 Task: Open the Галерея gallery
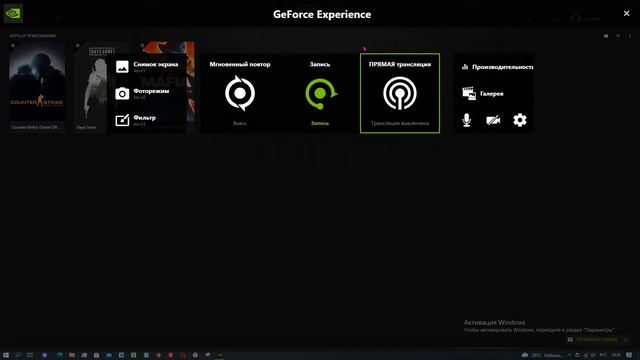point(483,93)
